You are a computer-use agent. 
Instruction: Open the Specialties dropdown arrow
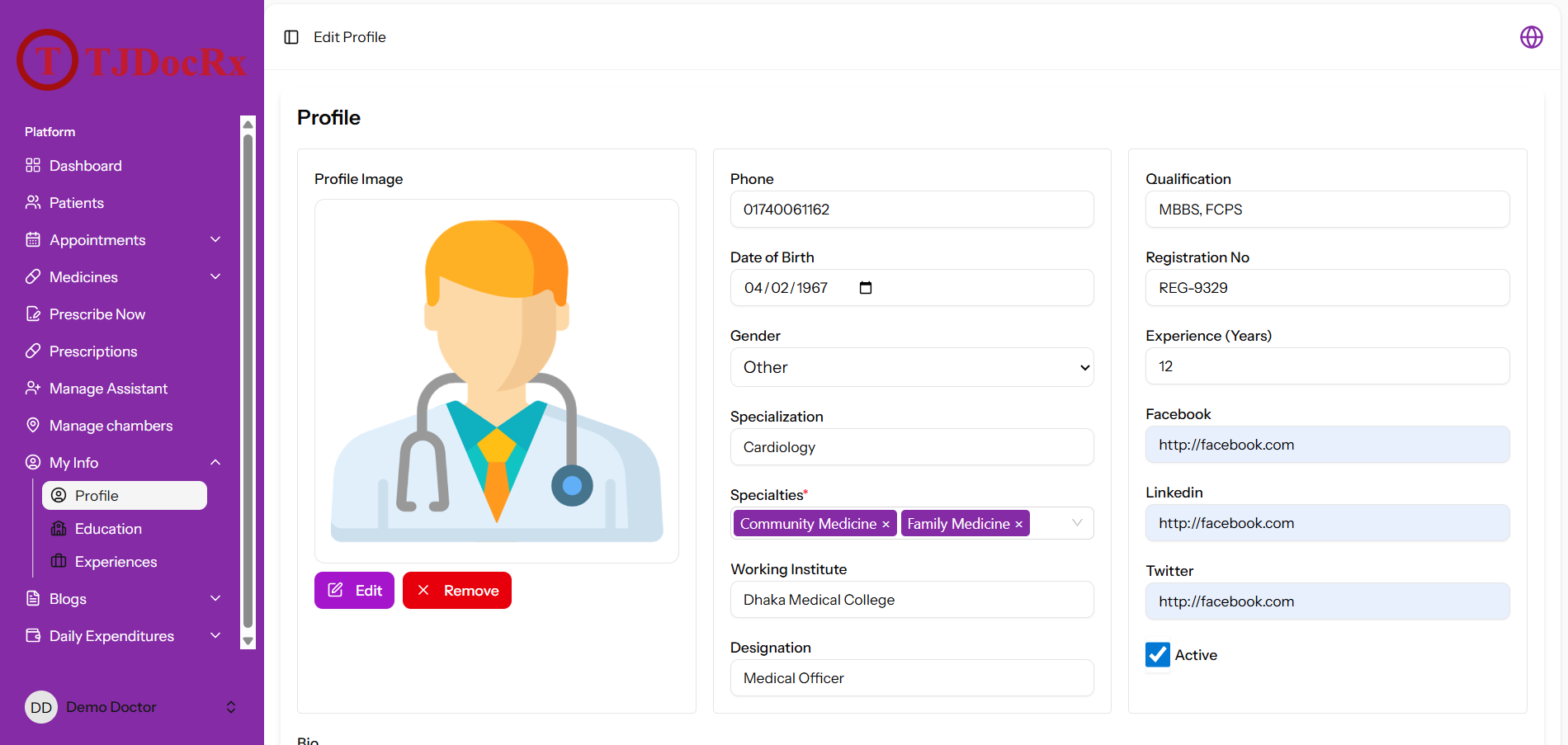(1077, 523)
